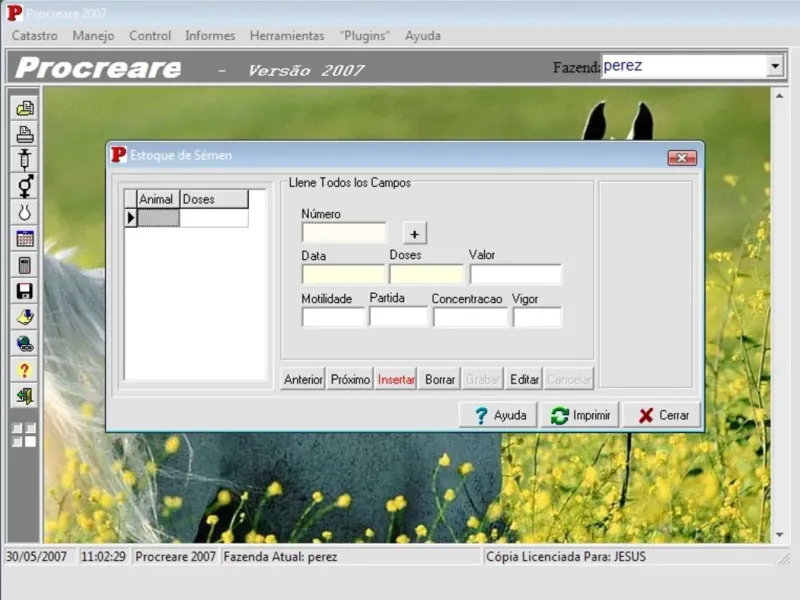Open the syringe icon tool

[x=24, y=160]
